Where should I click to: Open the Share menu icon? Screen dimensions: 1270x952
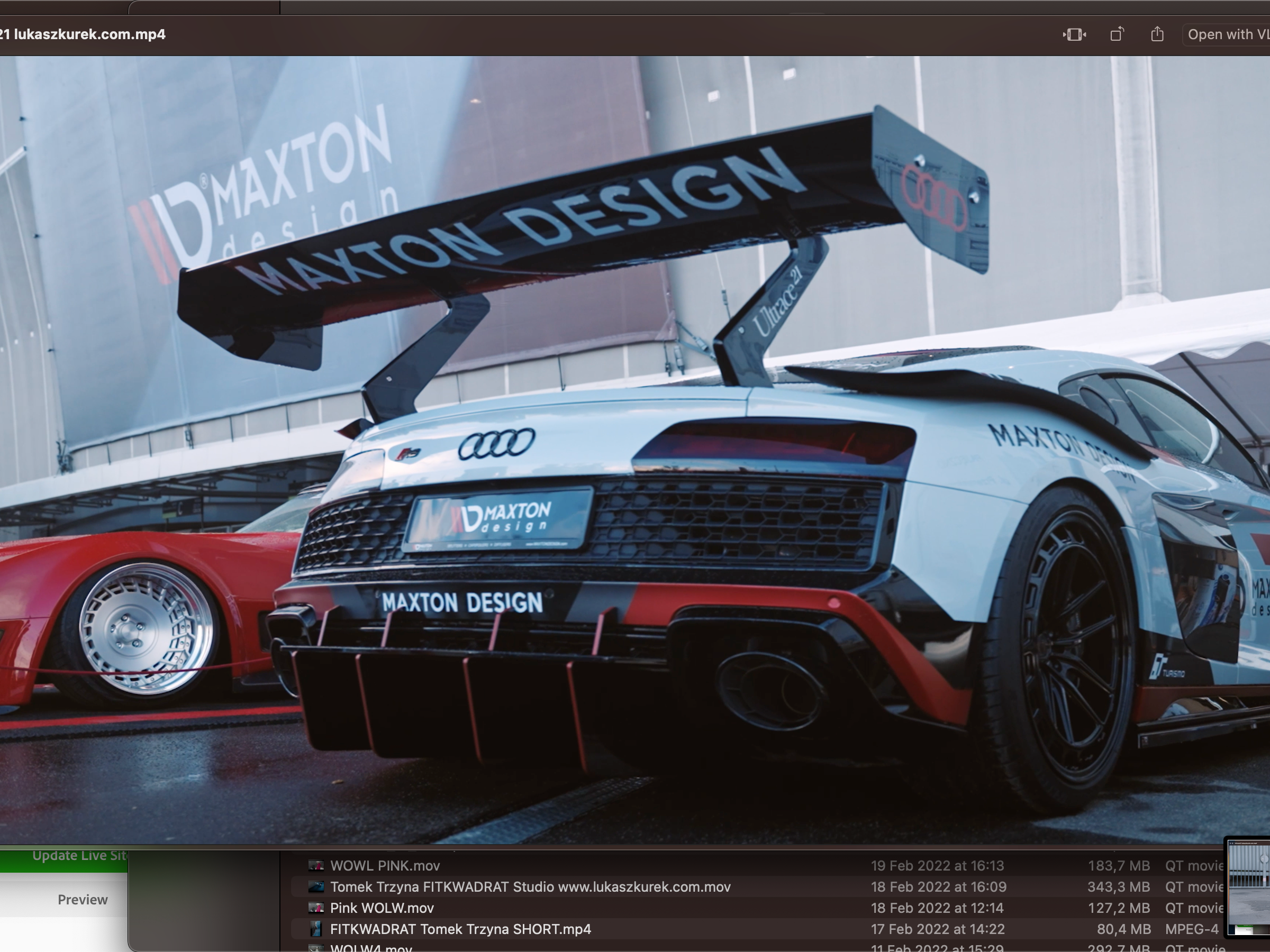click(x=1157, y=34)
